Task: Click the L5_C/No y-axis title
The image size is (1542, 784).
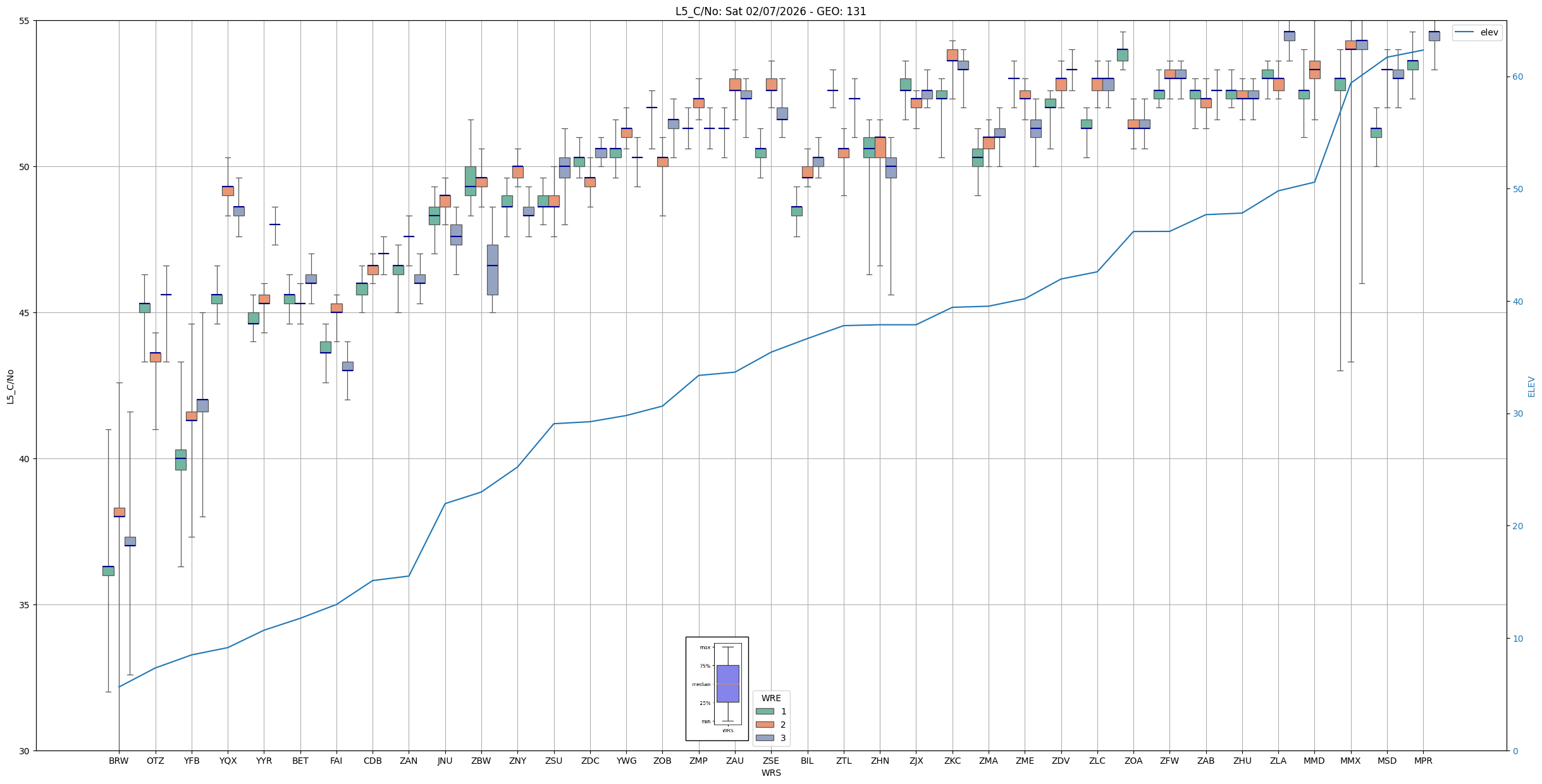Action: tap(10, 386)
